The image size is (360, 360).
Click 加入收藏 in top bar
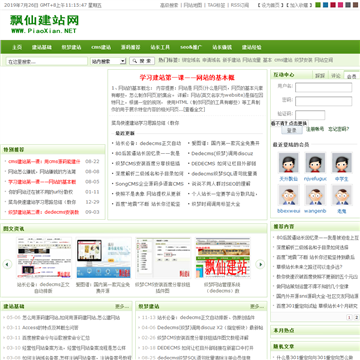(299, 5)
